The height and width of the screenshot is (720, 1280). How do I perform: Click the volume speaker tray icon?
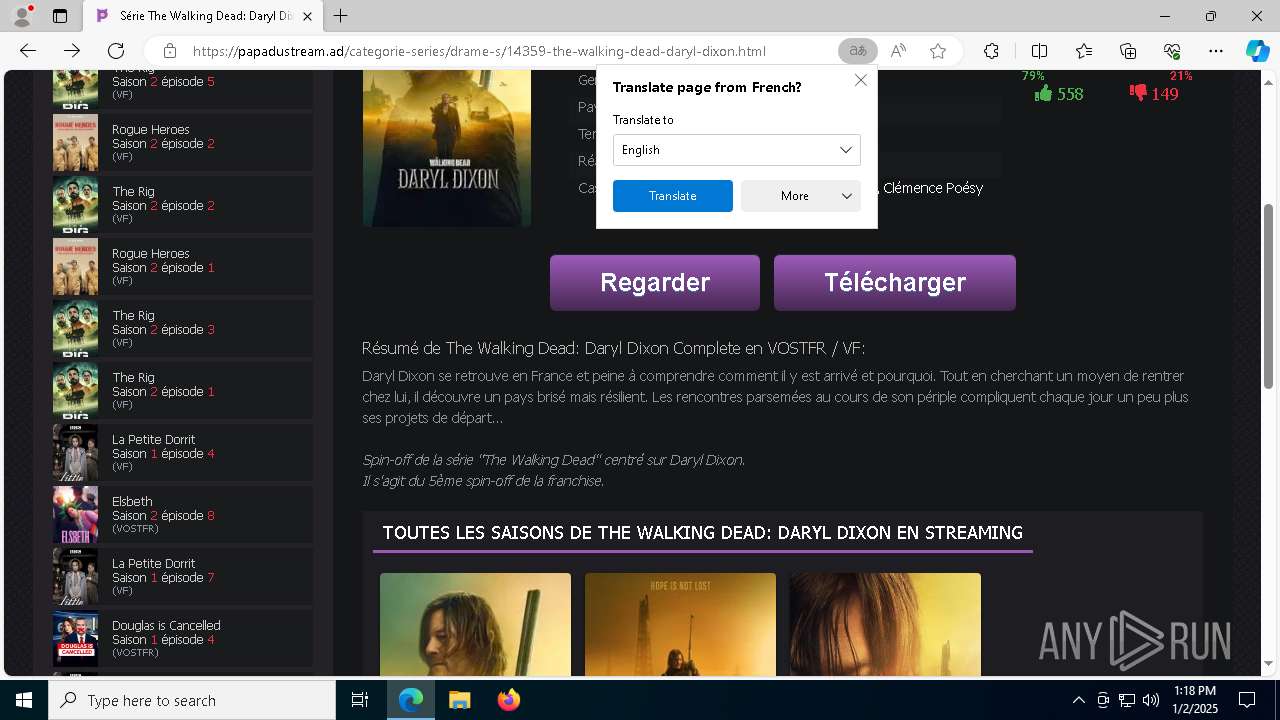point(1150,700)
